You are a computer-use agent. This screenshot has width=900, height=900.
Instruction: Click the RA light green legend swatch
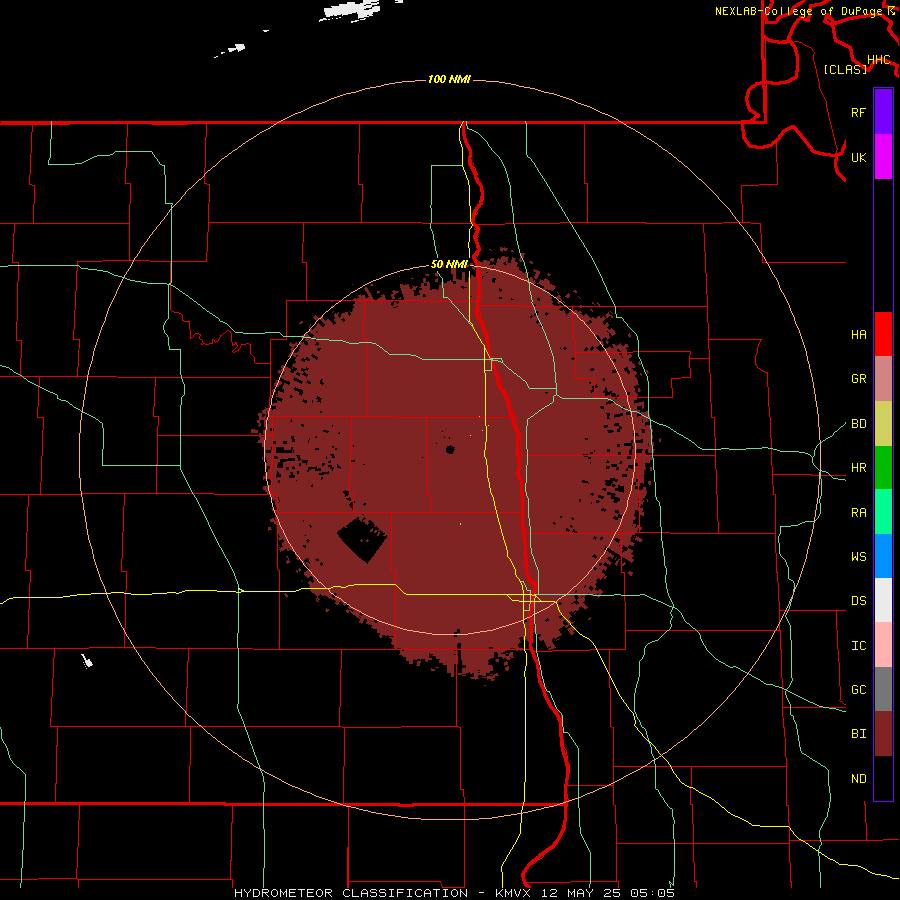pos(883,511)
